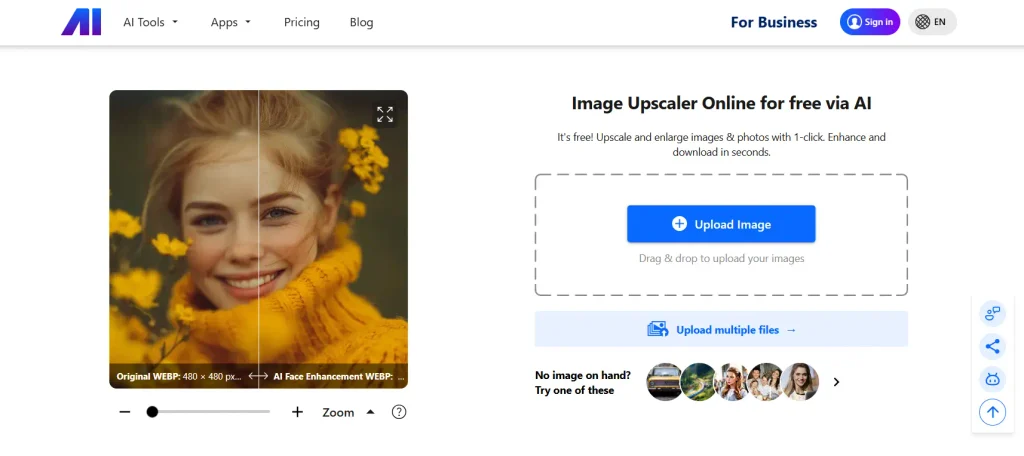Click the AI Face Enhancement WEBP caption
Screen dimensions: 1024x456
pos(338,376)
